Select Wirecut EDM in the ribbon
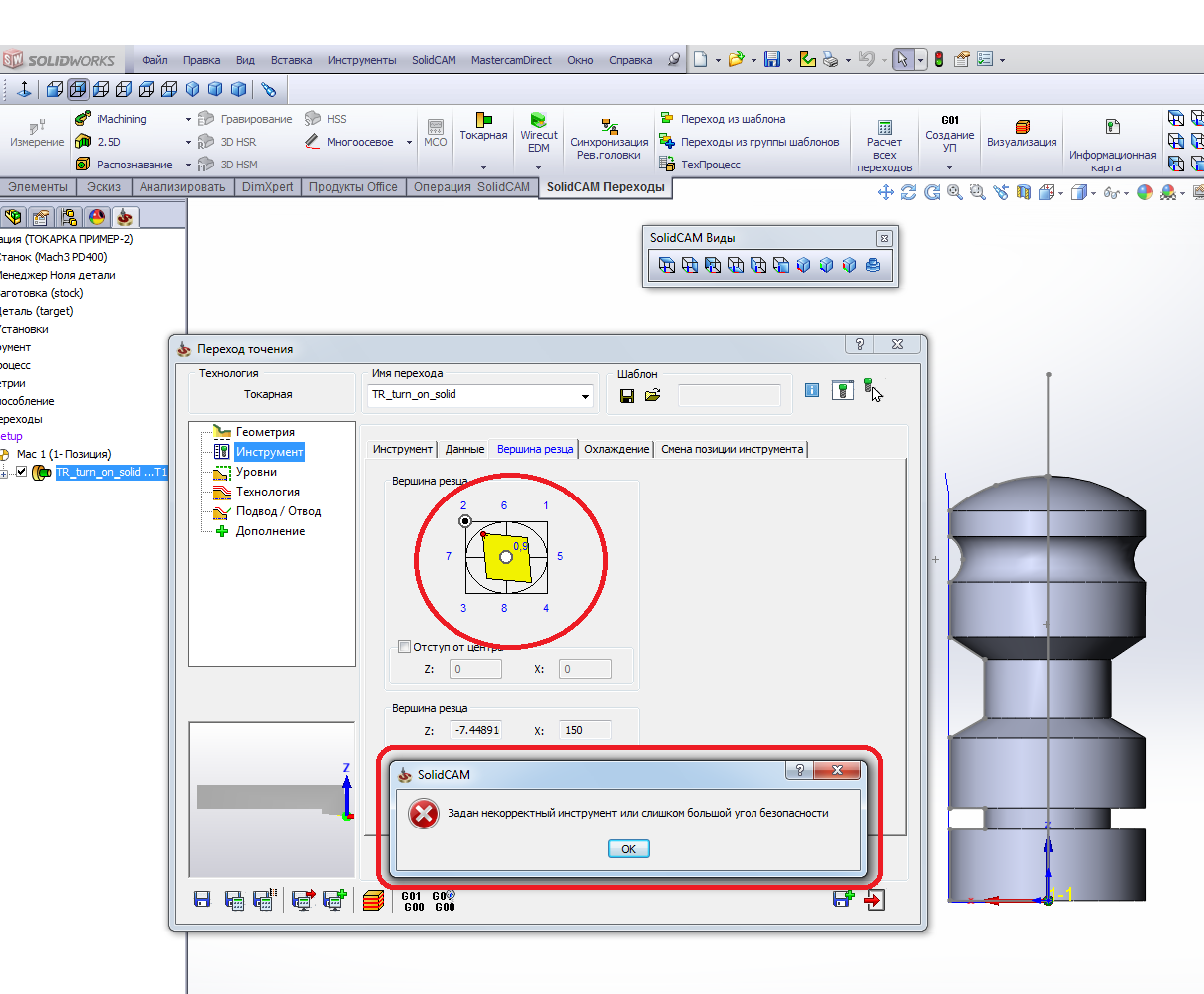The width and height of the screenshot is (1204, 994). coord(539,133)
